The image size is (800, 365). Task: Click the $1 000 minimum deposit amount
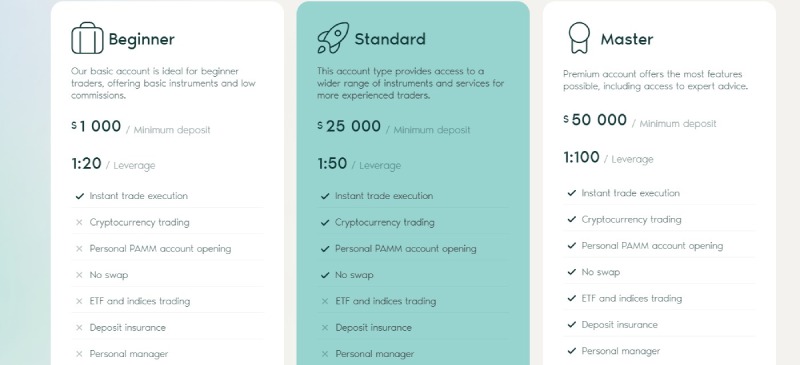coord(96,126)
